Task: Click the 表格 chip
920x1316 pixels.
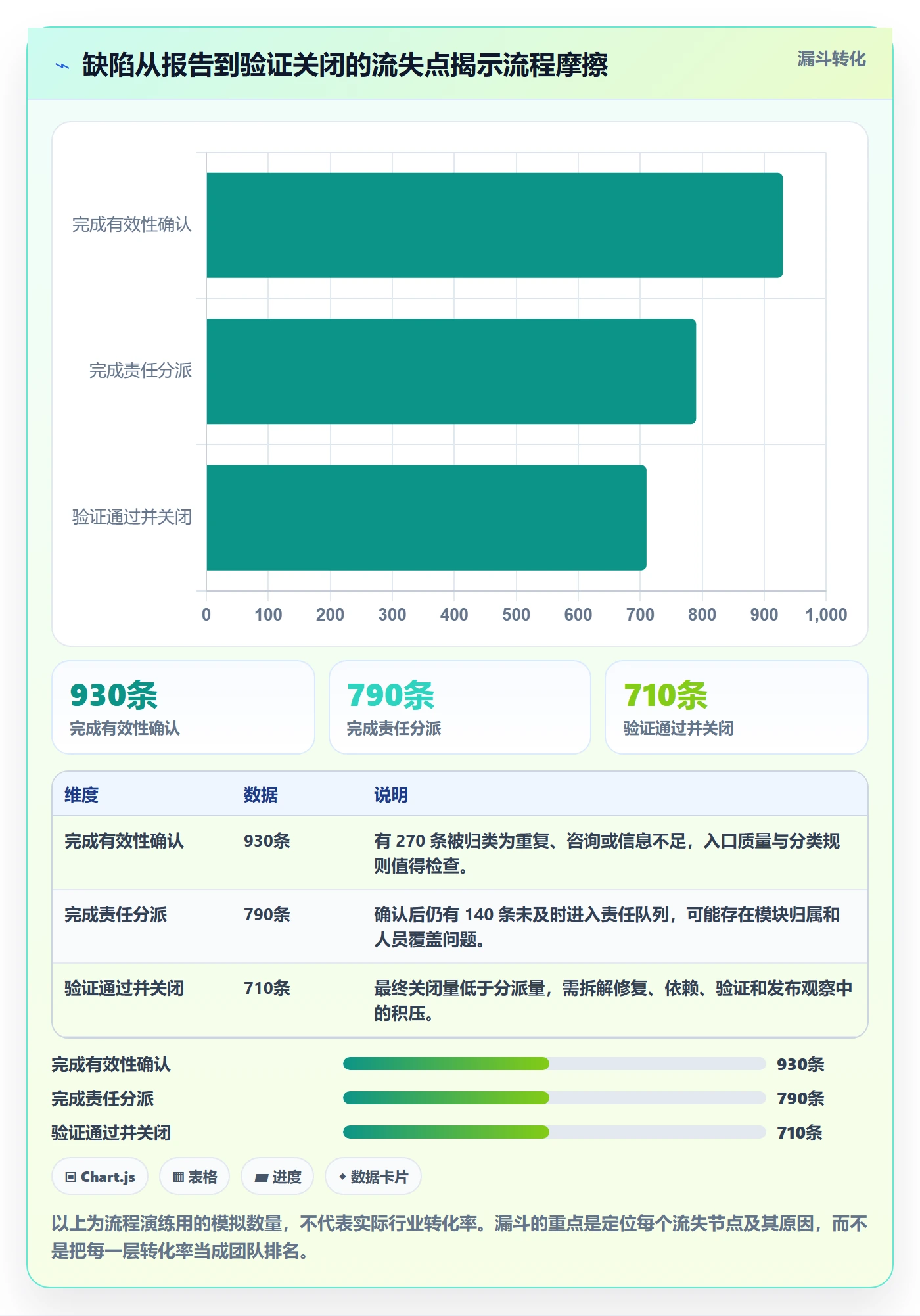Action: [195, 1177]
